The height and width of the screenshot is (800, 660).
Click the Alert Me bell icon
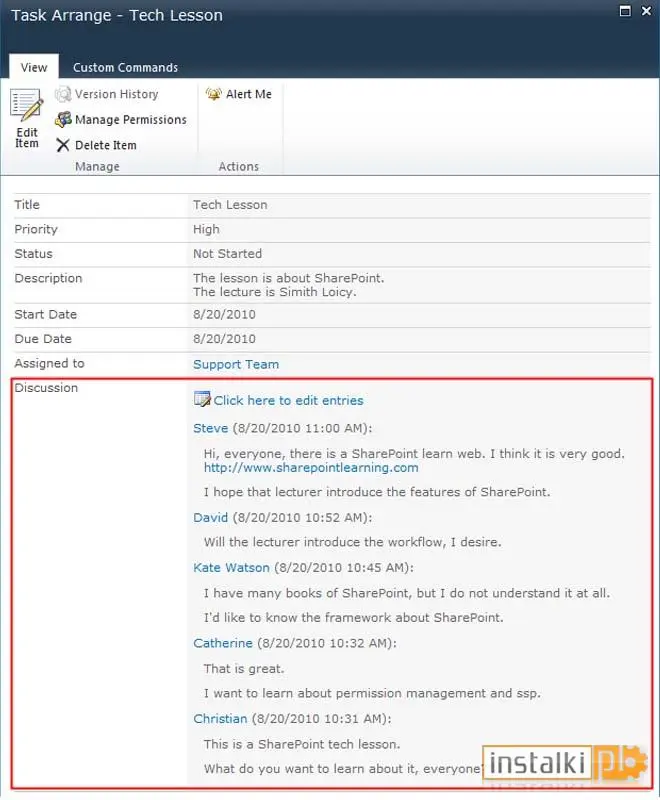click(x=214, y=94)
